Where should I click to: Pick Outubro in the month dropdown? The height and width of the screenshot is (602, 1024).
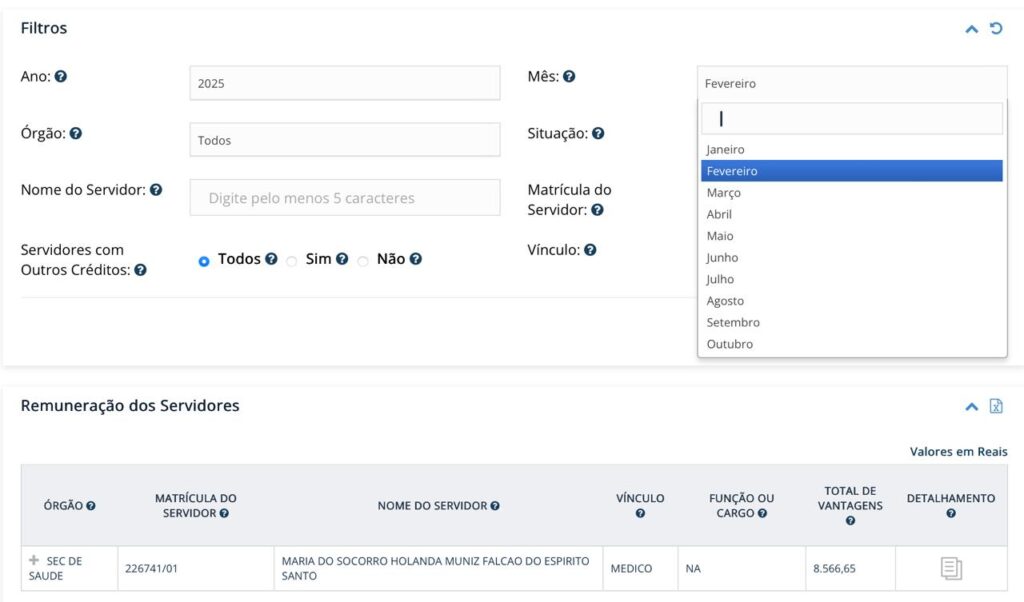[730, 344]
